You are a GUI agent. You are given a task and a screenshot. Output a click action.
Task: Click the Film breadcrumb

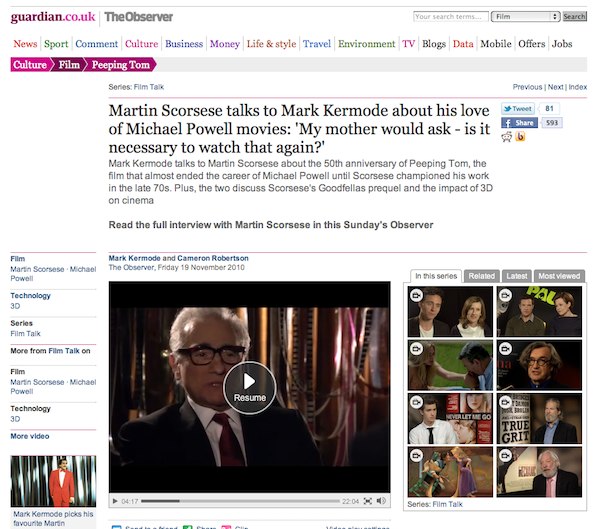[x=69, y=65]
